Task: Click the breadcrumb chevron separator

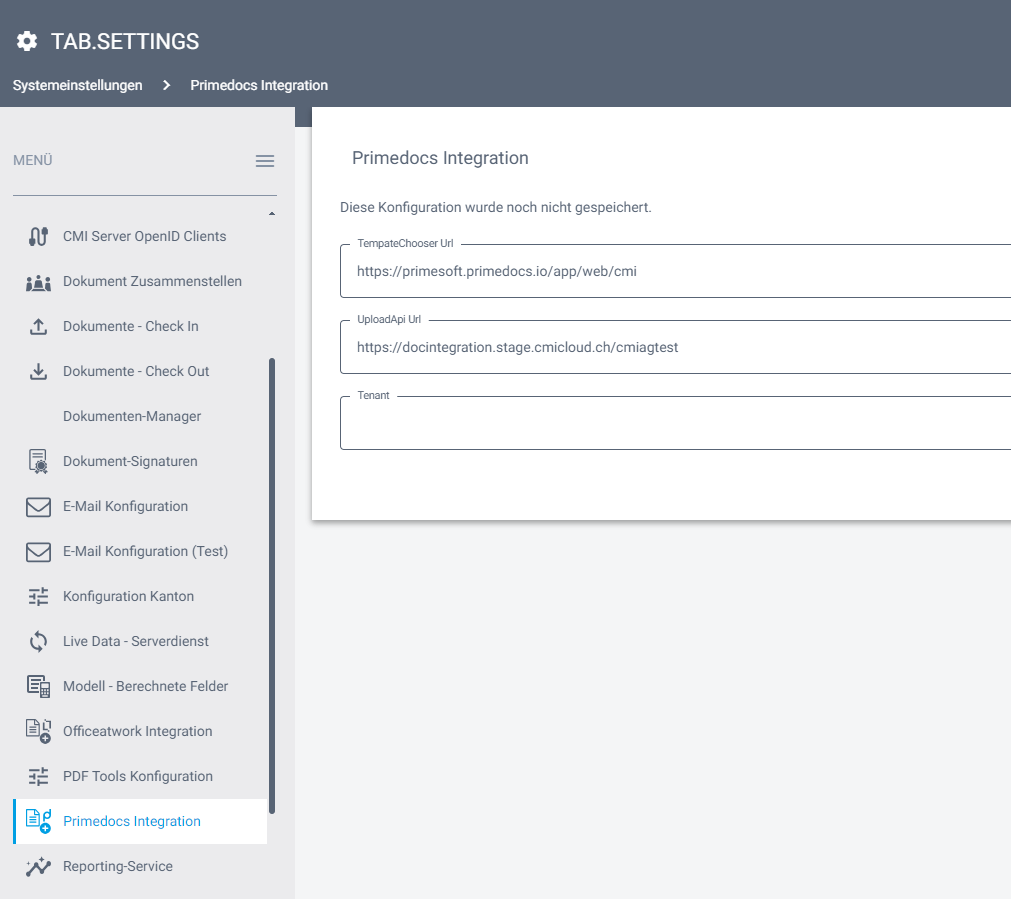Action: [166, 86]
